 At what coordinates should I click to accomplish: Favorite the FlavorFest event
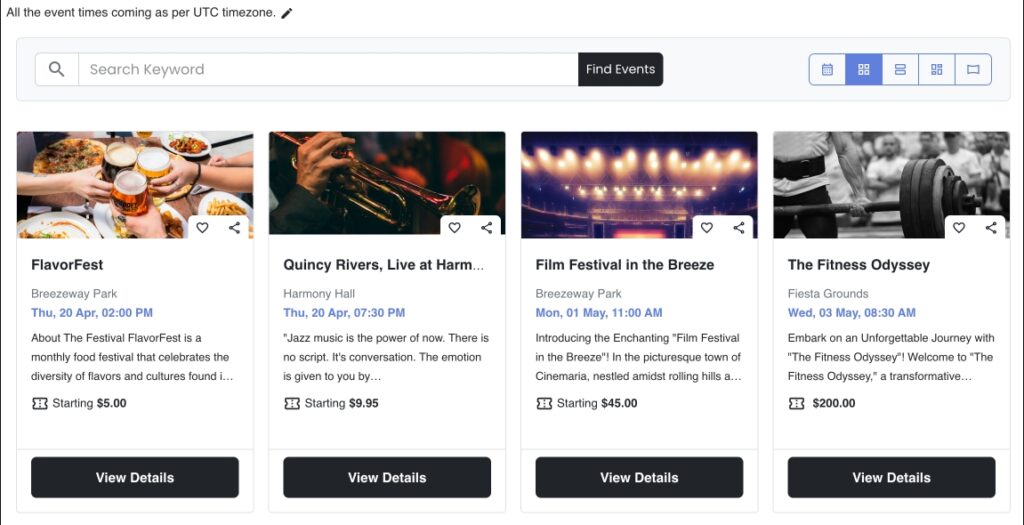(202, 228)
